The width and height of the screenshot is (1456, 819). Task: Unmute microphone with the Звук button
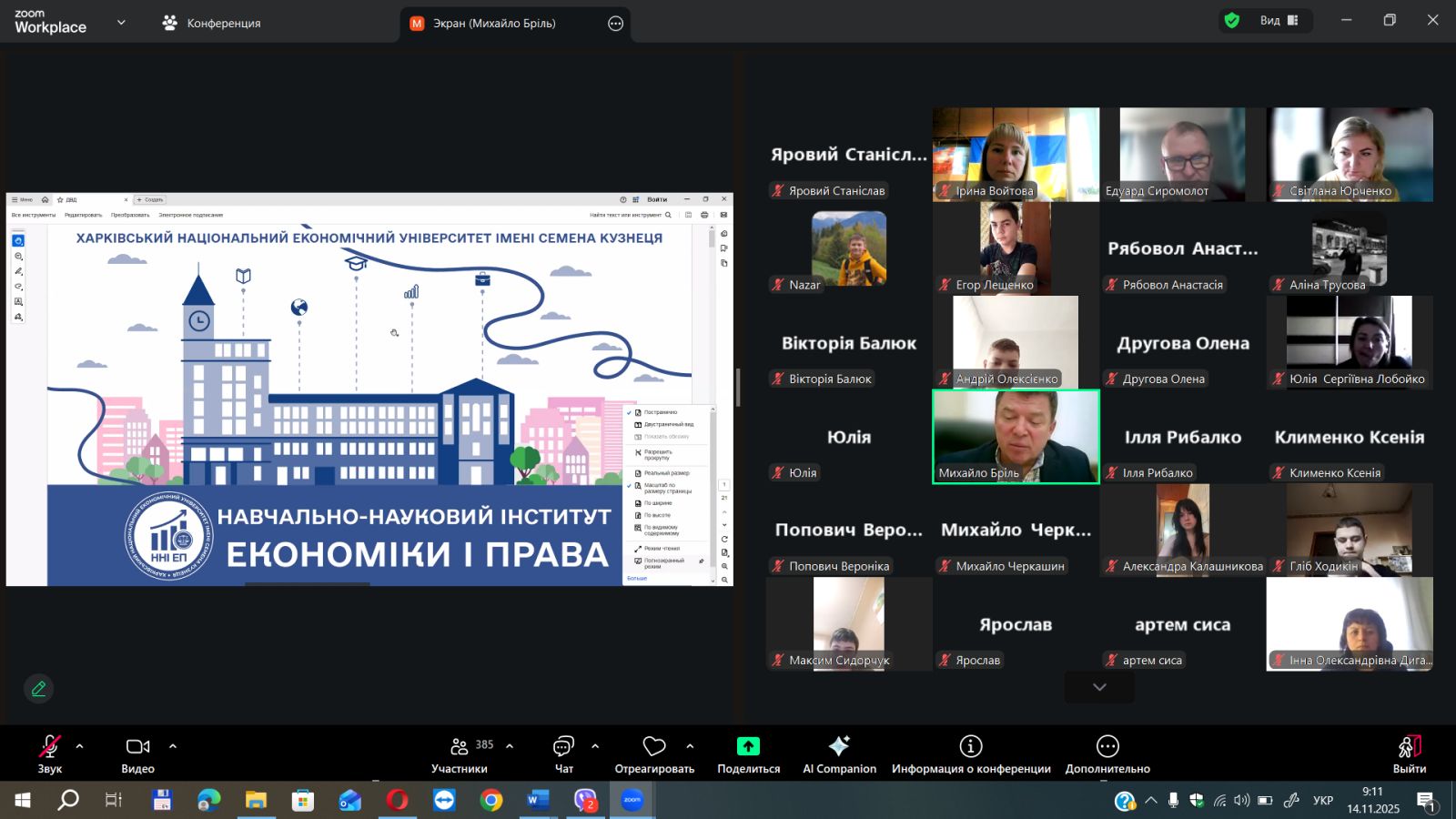(x=49, y=753)
